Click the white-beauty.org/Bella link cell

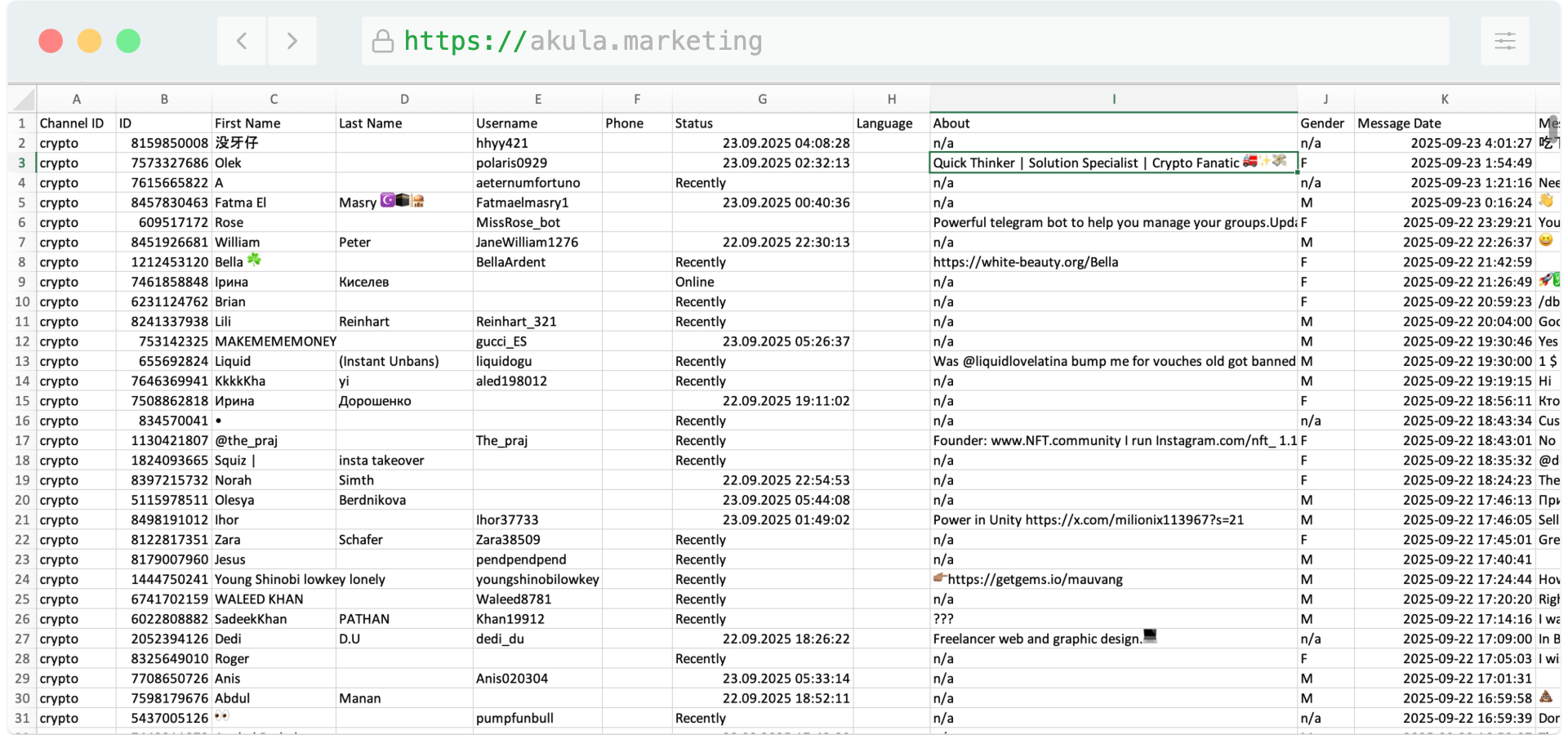(1113, 262)
